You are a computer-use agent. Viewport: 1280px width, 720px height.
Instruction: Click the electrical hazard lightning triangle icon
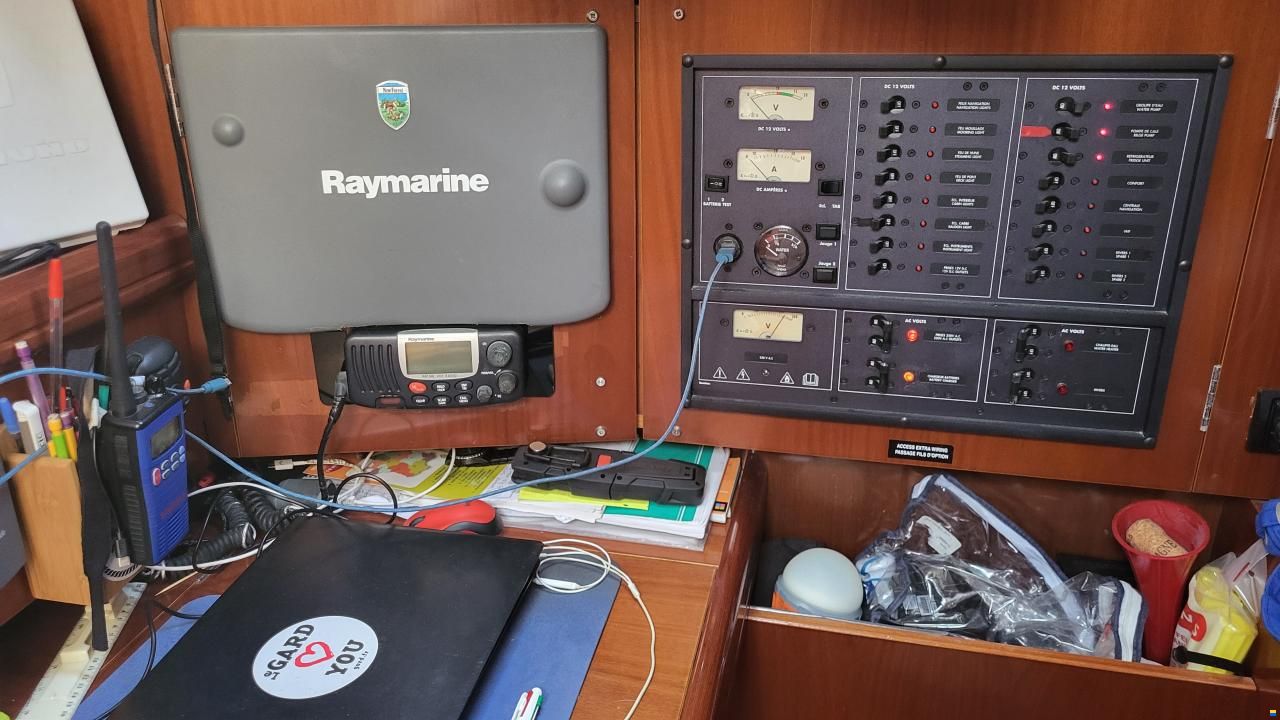click(x=744, y=375)
